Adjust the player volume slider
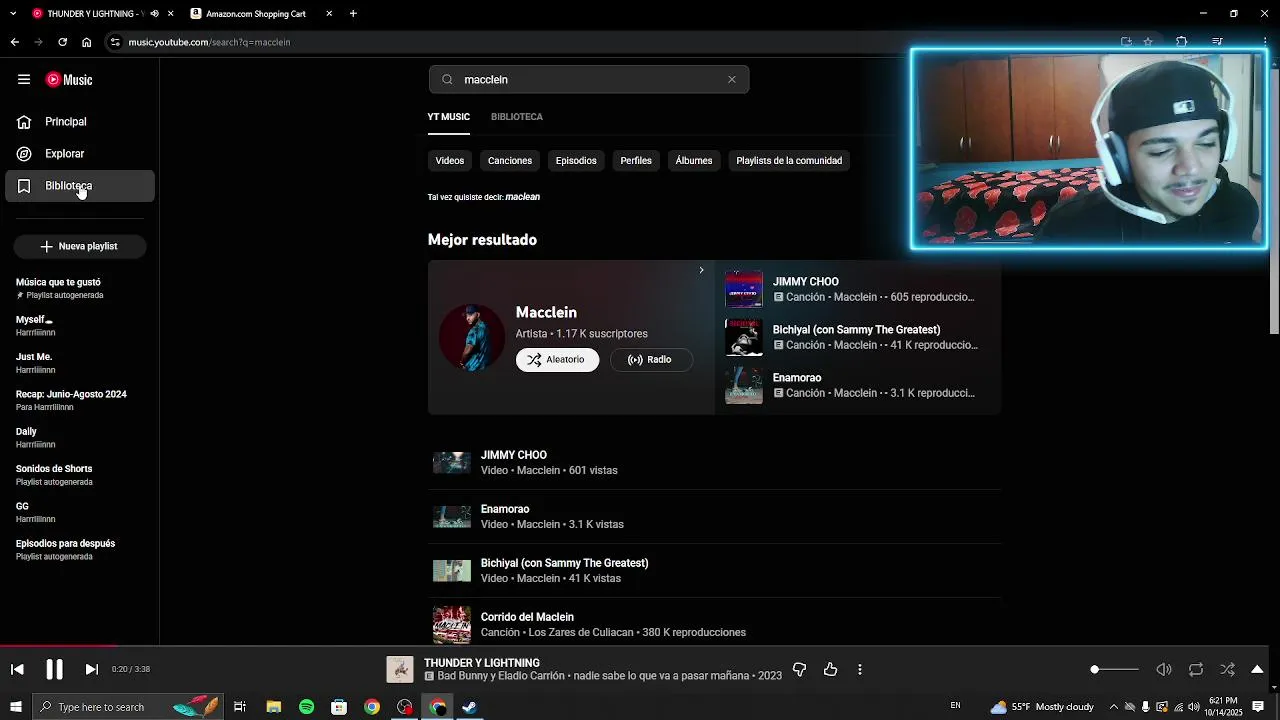Viewport: 1280px width, 720px height. click(x=1114, y=669)
